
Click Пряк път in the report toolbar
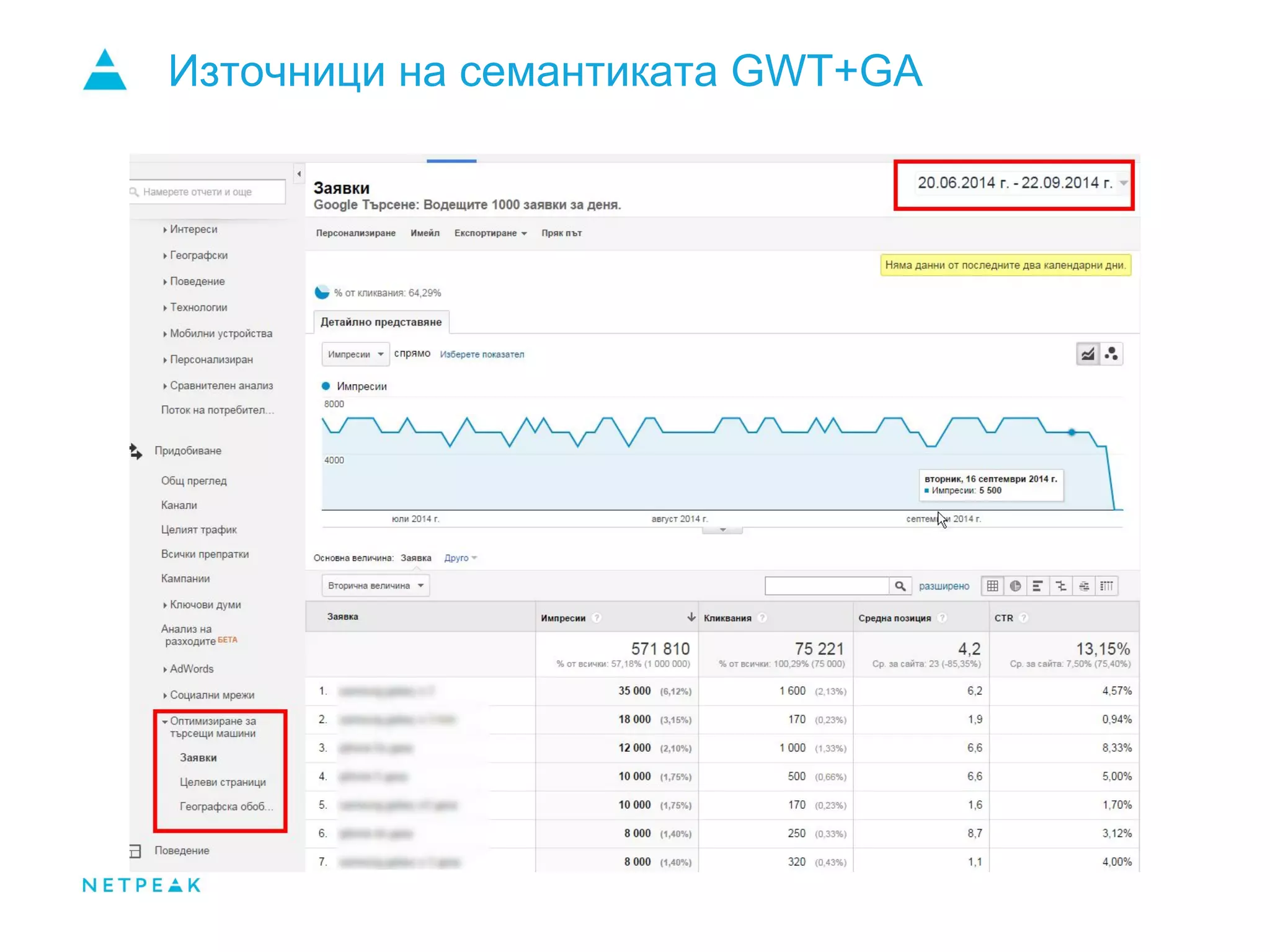[562, 233]
